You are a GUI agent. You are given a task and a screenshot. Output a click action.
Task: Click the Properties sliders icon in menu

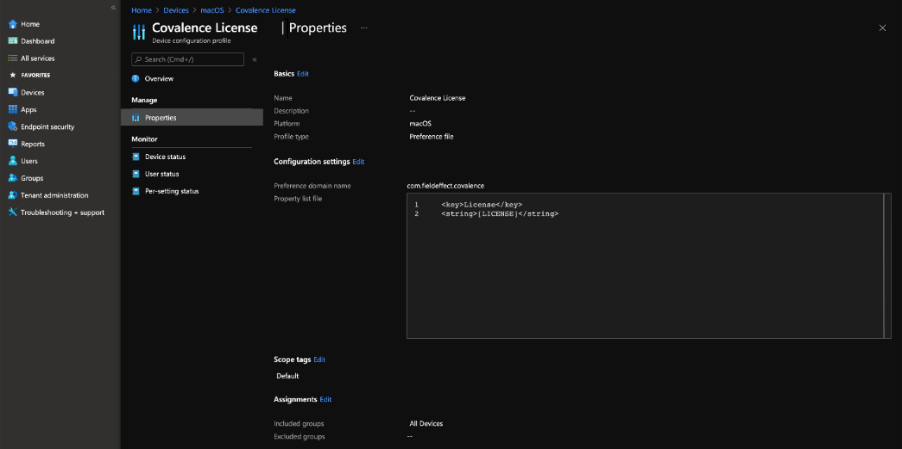point(136,118)
